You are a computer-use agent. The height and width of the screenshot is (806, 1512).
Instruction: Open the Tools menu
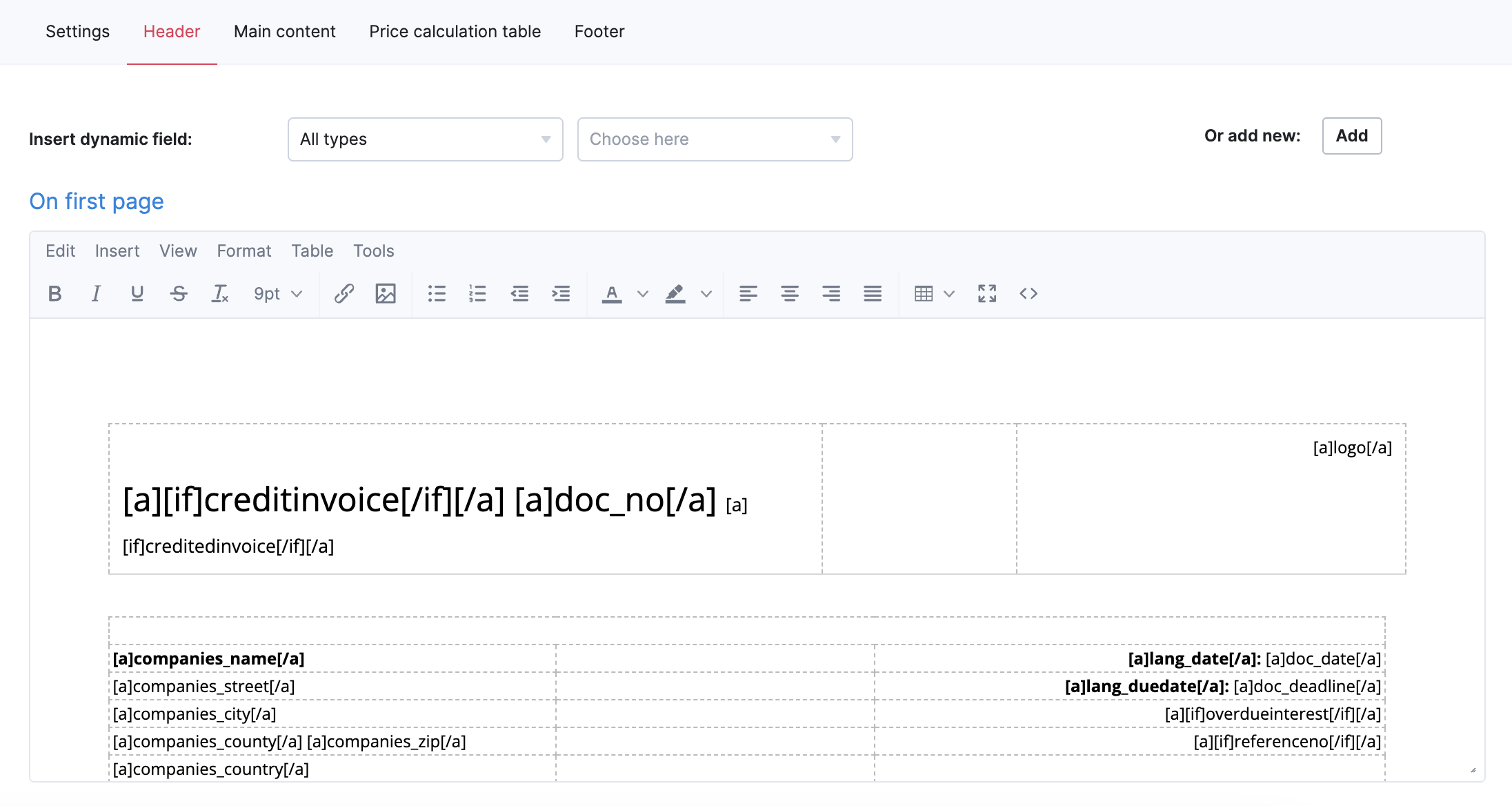coord(374,251)
